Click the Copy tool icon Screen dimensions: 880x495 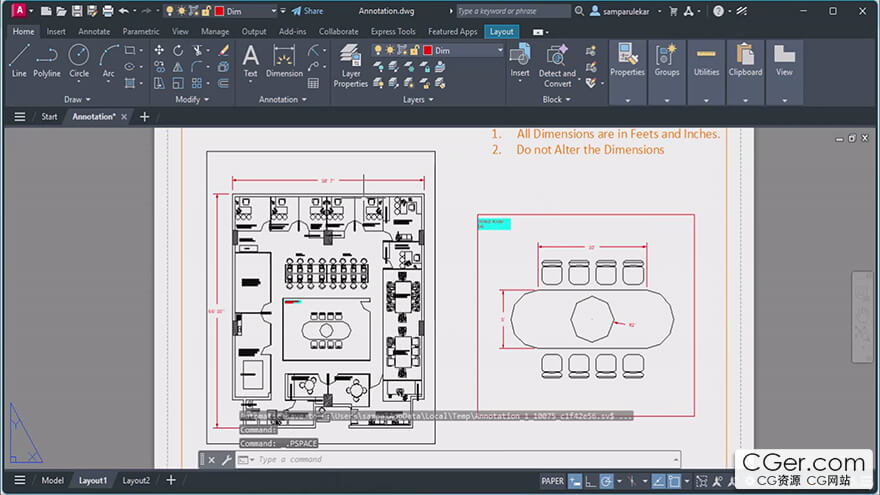(x=159, y=67)
